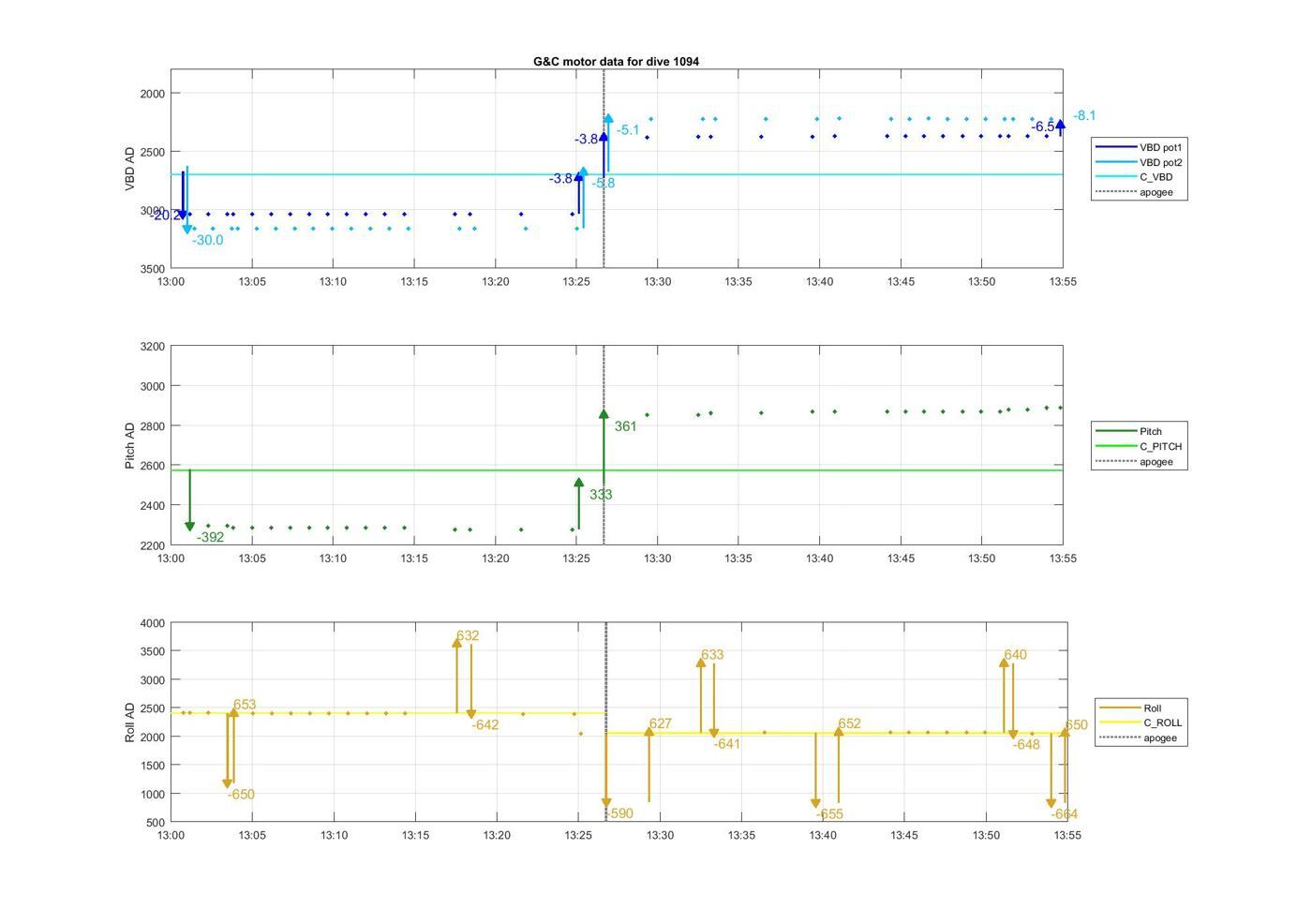
Task: Click the cyan VBD arrow labeled -30.0
Action: tap(187, 200)
